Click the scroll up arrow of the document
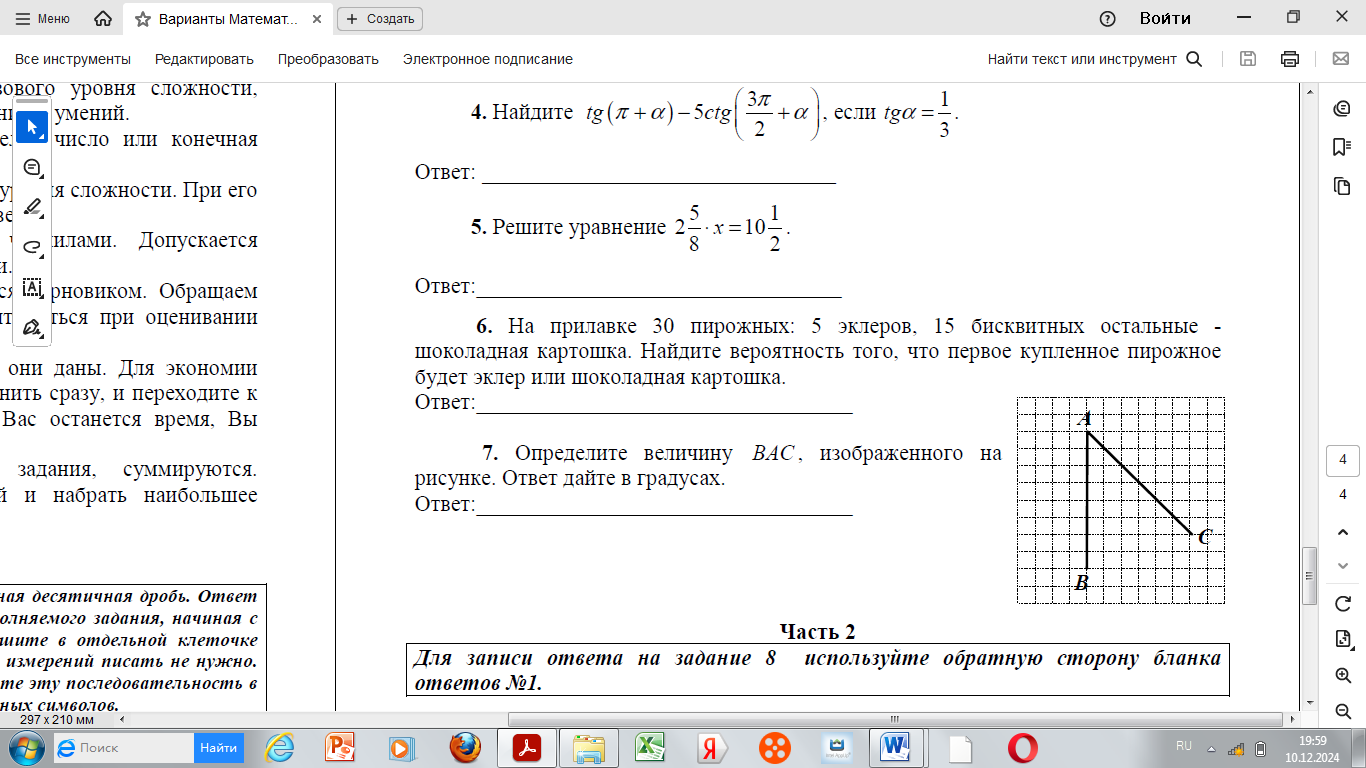This screenshot has width=1366, height=768. click(x=1310, y=90)
